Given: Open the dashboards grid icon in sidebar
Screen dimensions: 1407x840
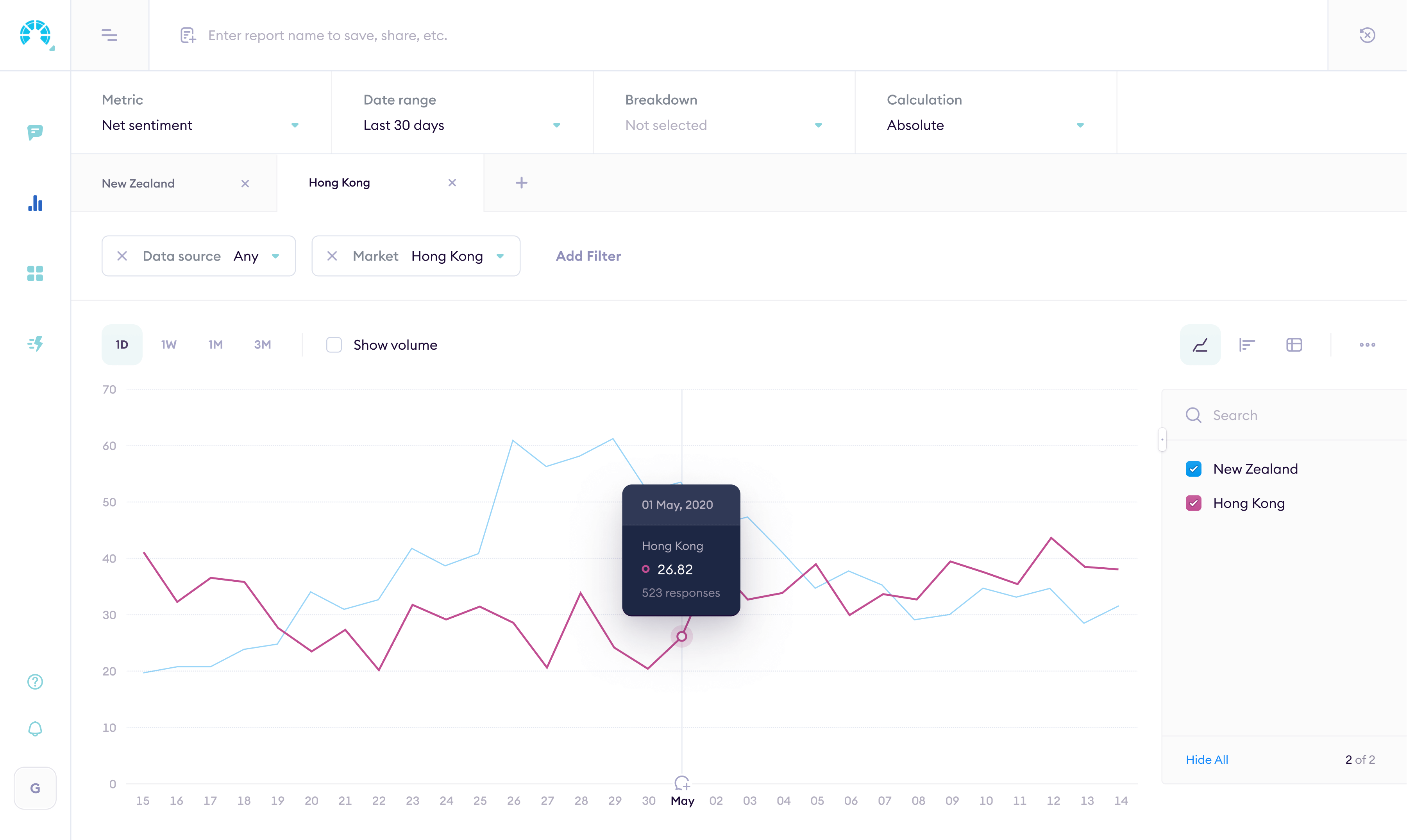Looking at the screenshot, I should [35, 274].
